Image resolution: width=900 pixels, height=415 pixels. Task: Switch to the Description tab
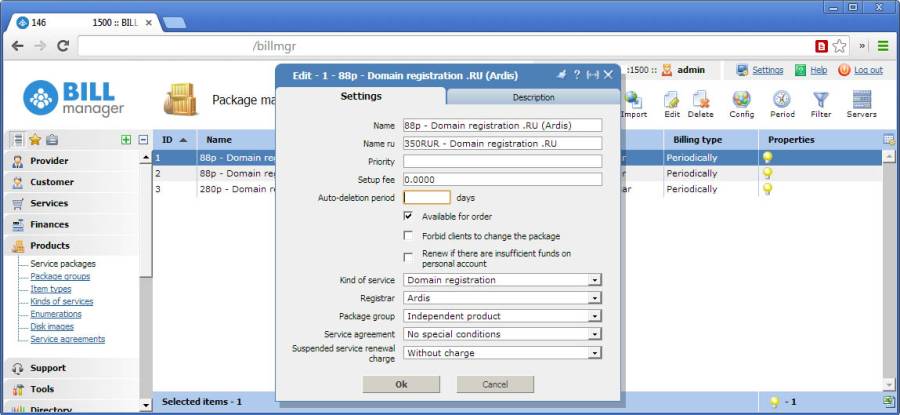click(533, 98)
